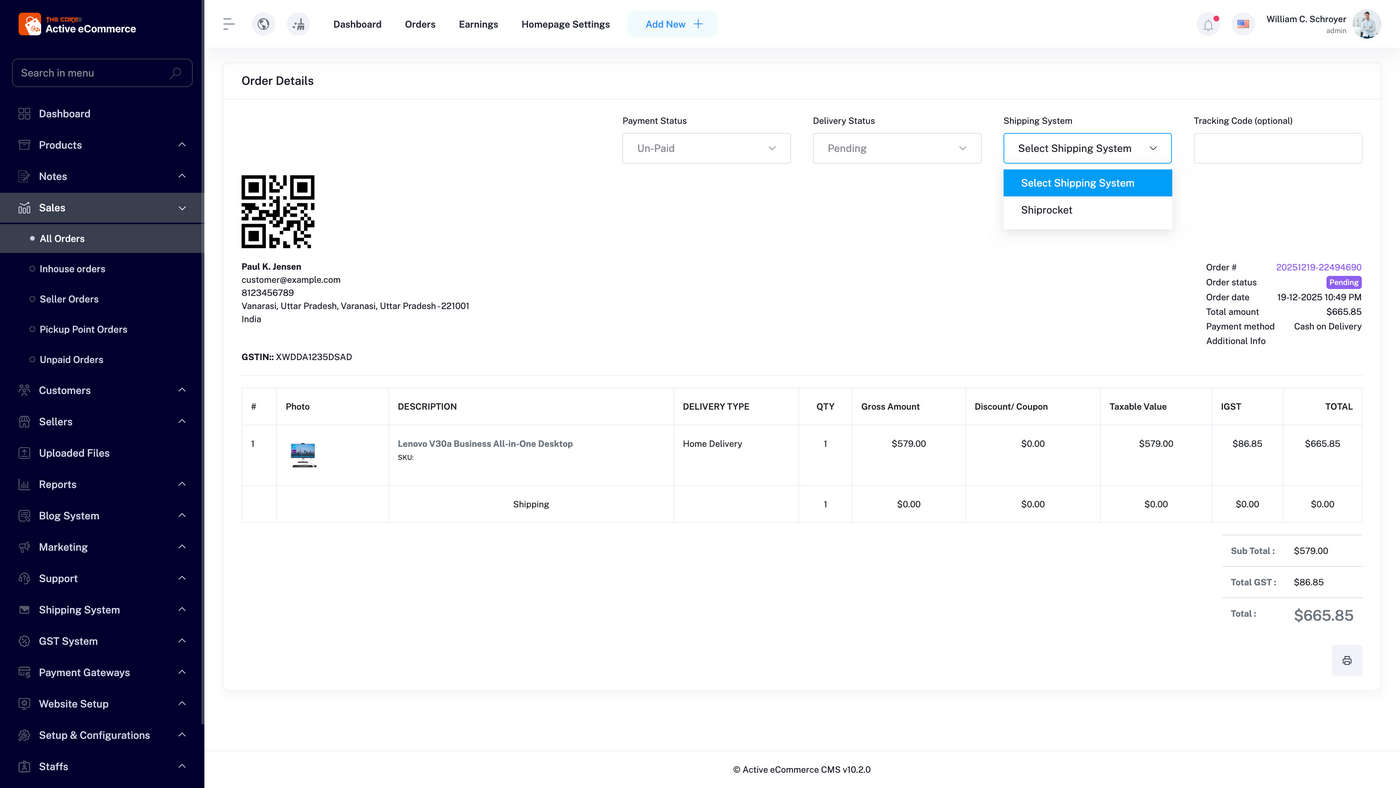This screenshot has height=788, width=1400.
Task: Click the Marketing megaphone icon in sidebar
Action: 24,547
